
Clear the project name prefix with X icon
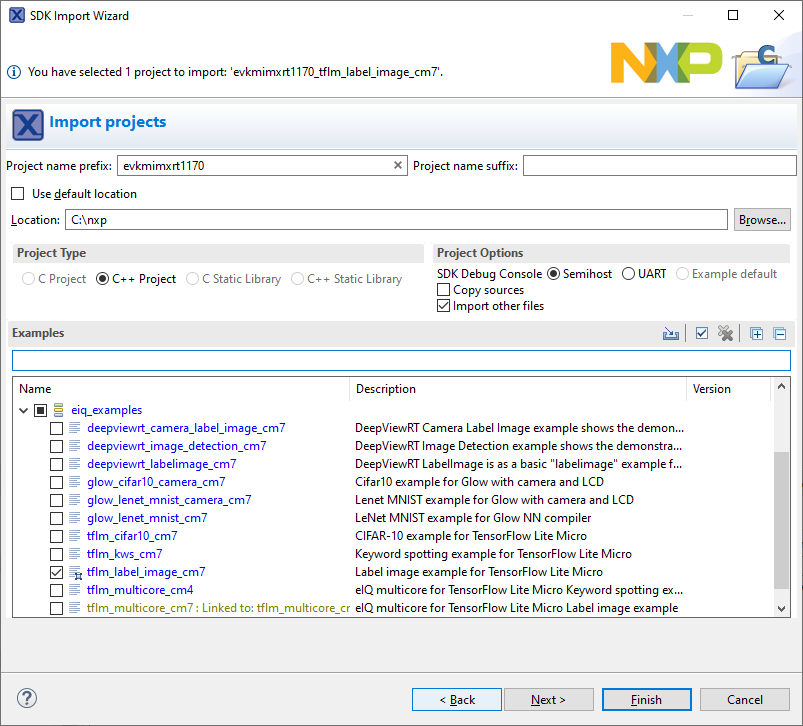(398, 166)
